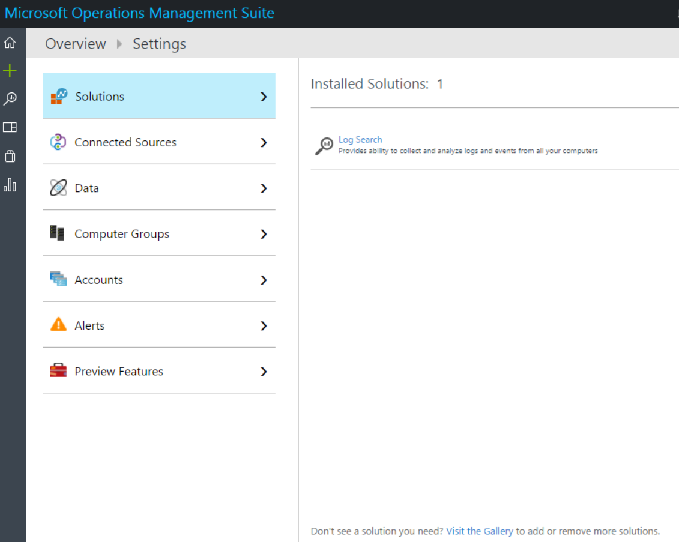Open Log Search from sidebar magnifier icon
This screenshot has height=542, width=679.
pyautogui.click(x=10, y=99)
